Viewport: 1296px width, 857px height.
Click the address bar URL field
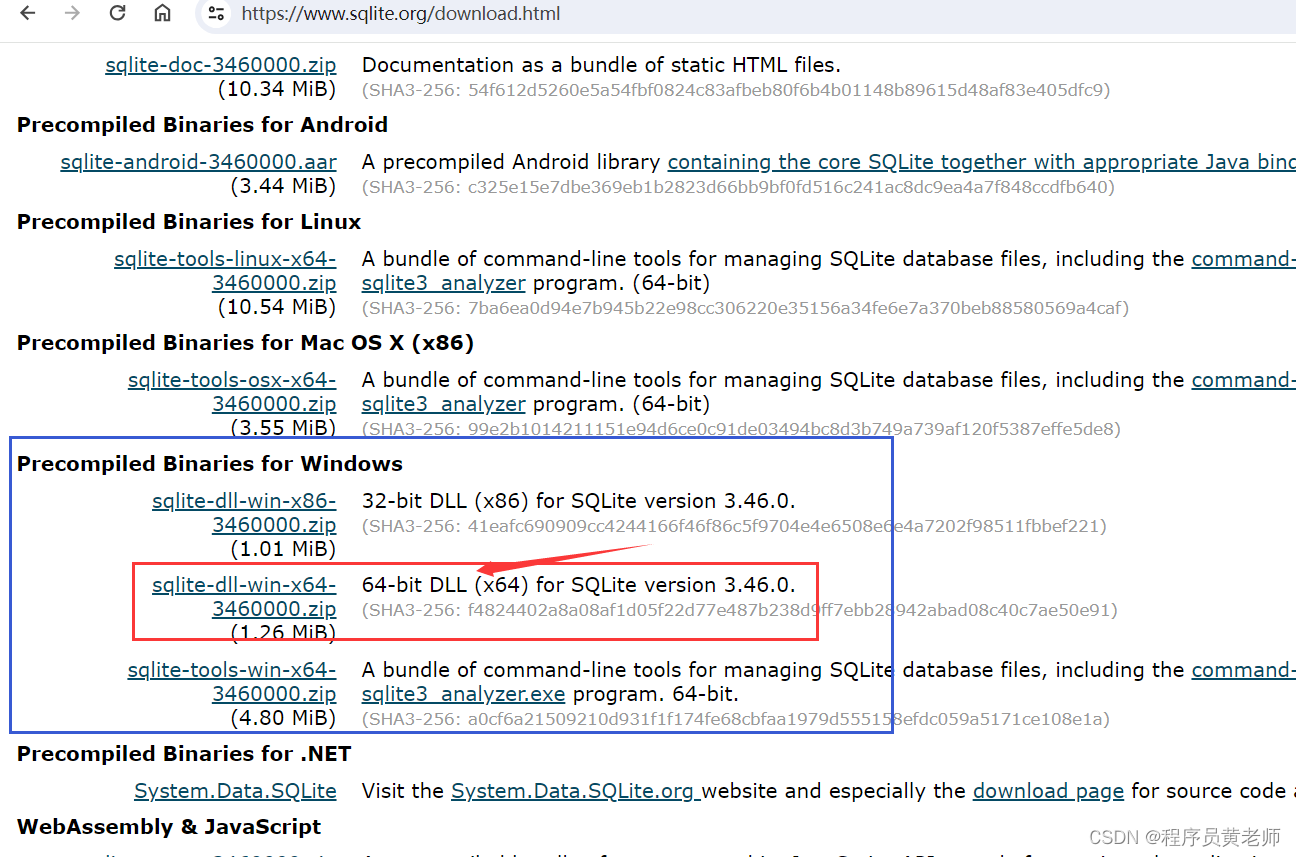tap(400, 14)
